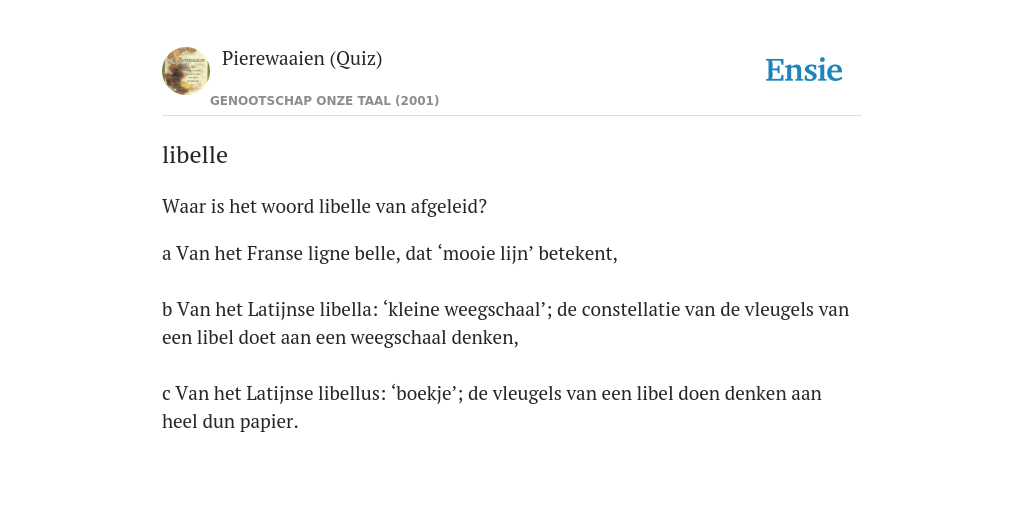Click the closing line 'heel dun papier'
Screen dimensions: 1024x512
pos(230,422)
